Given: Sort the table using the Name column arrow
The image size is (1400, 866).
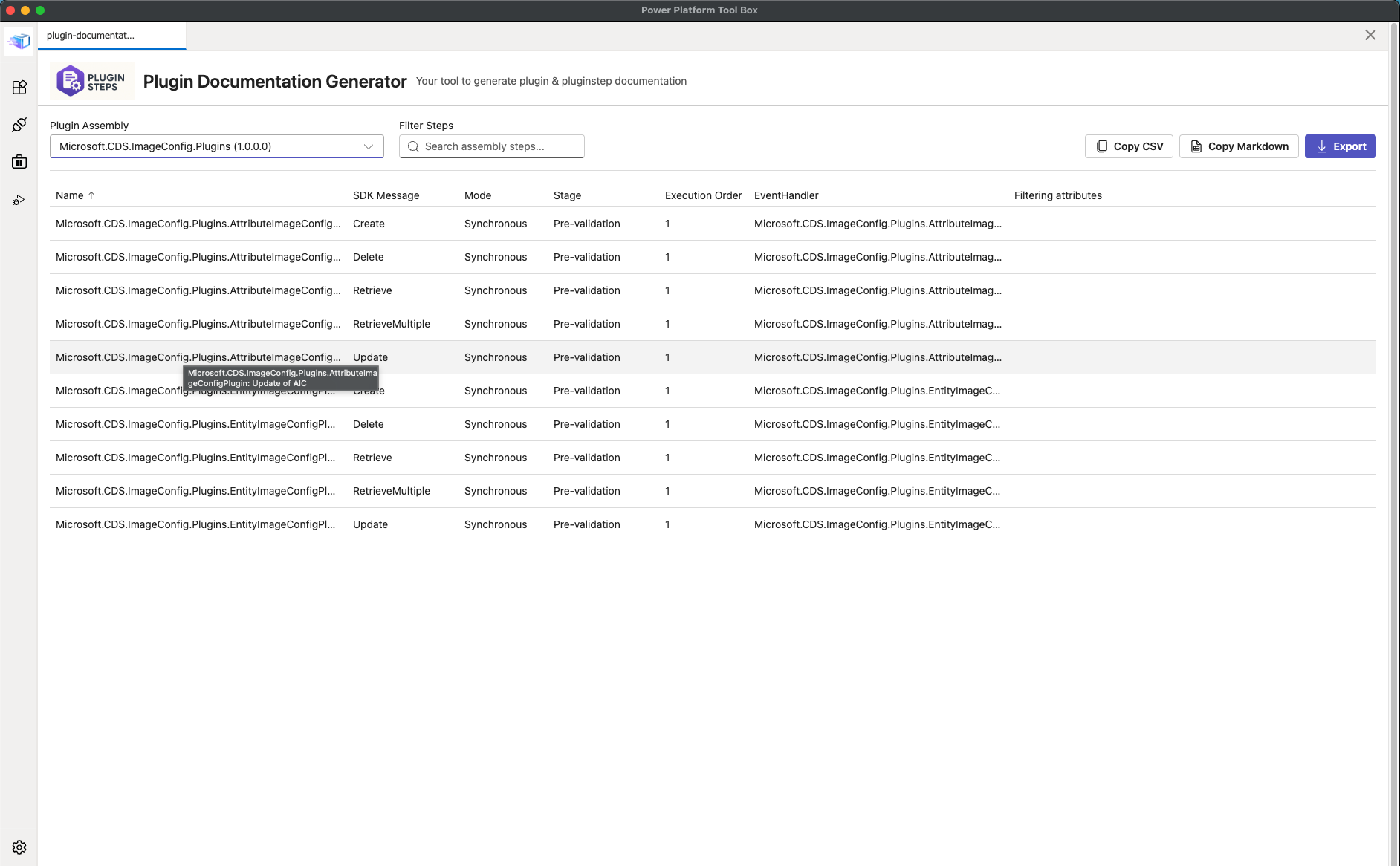Looking at the screenshot, I should pos(92,195).
